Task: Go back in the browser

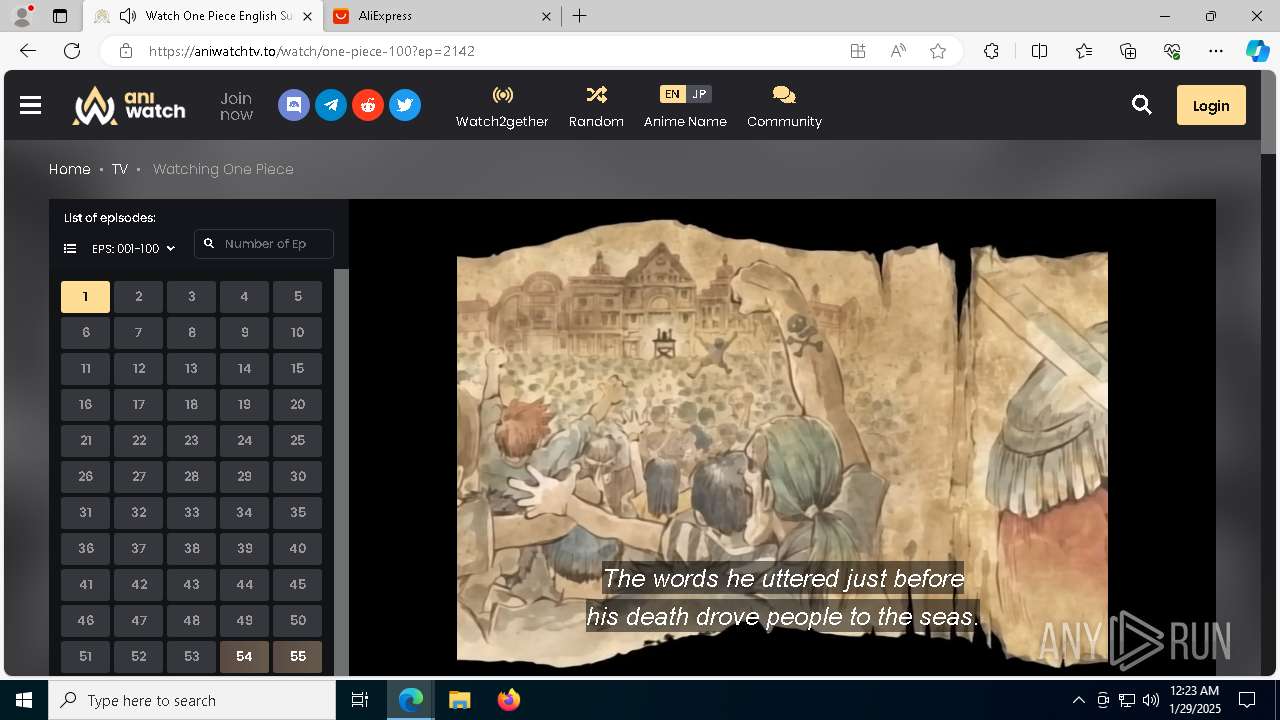Action: 28,51
